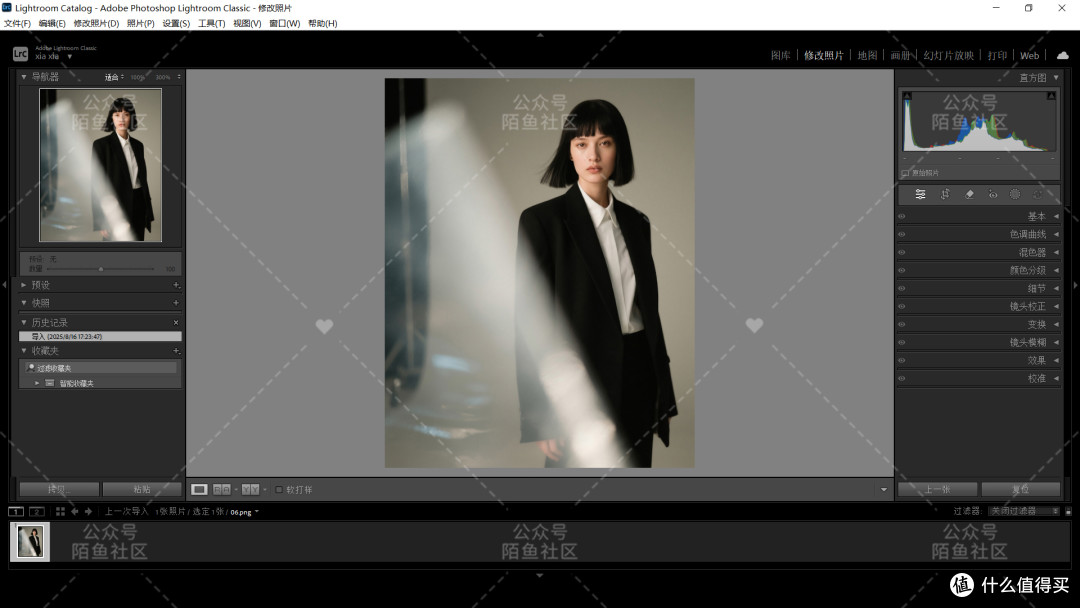1080x608 pixels.
Task: Open the 视图(V) menu
Action: 247,23
